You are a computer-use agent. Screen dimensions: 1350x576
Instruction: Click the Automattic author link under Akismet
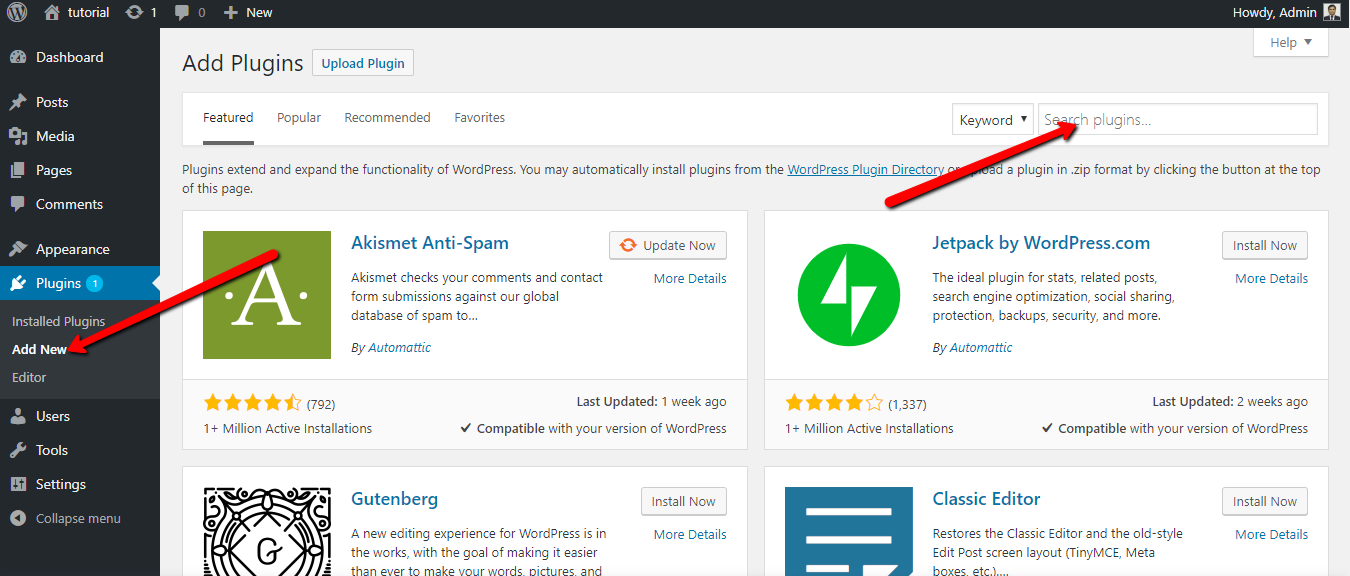(399, 348)
